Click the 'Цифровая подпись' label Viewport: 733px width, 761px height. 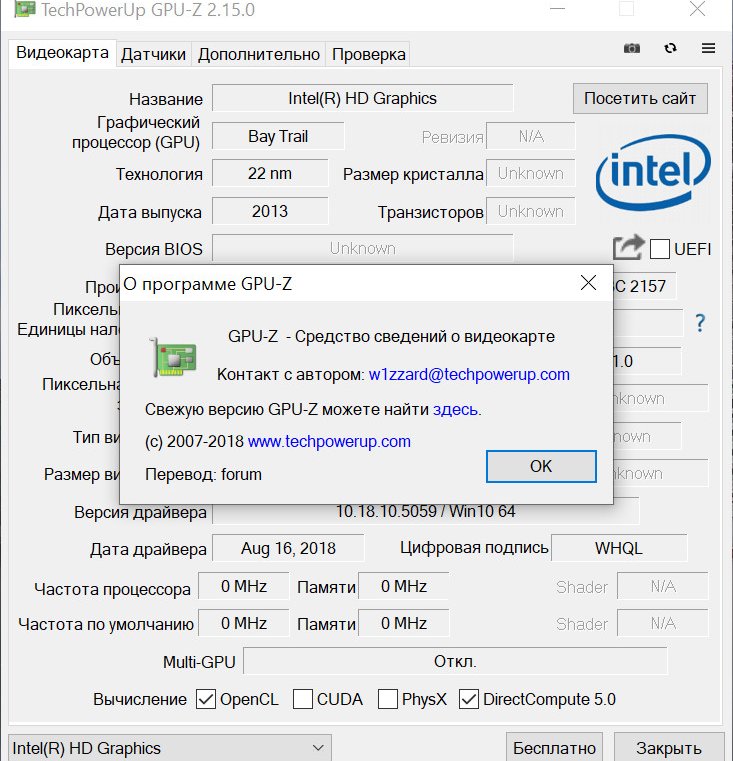[x=474, y=547]
